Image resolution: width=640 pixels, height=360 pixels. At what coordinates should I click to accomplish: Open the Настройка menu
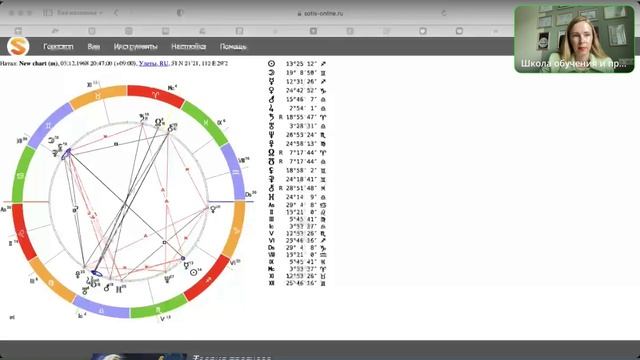pyautogui.click(x=189, y=47)
